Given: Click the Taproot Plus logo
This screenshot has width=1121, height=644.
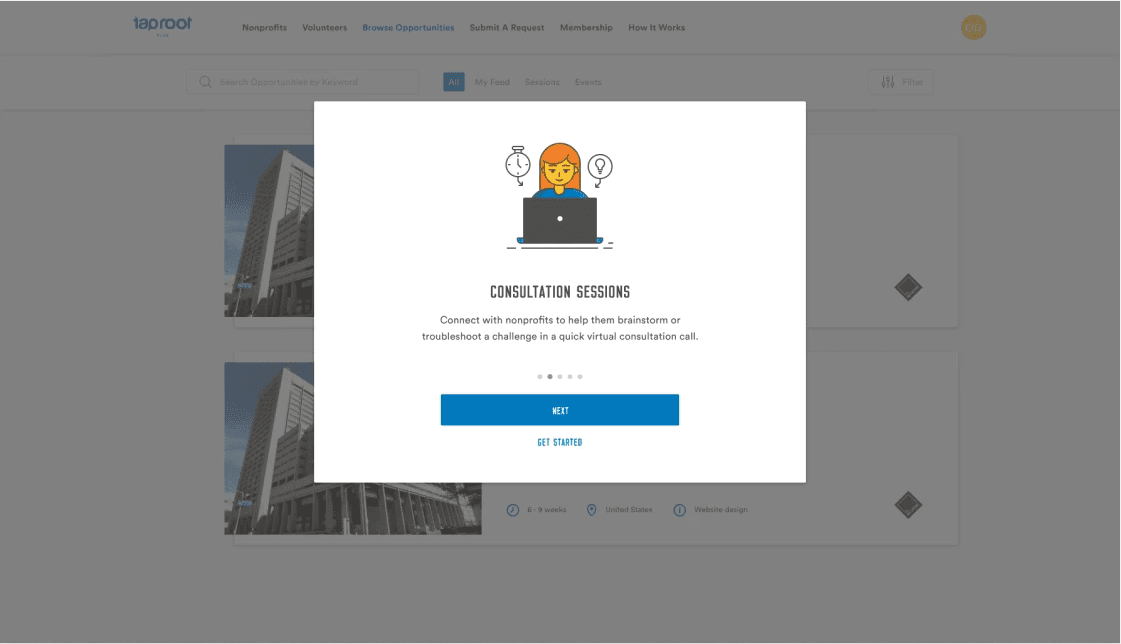Looking at the screenshot, I should click(x=162, y=26).
